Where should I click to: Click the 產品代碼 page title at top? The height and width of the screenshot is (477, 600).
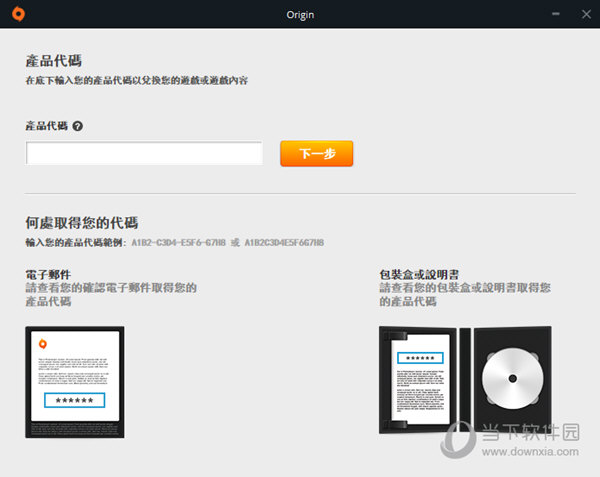(x=53, y=61)
